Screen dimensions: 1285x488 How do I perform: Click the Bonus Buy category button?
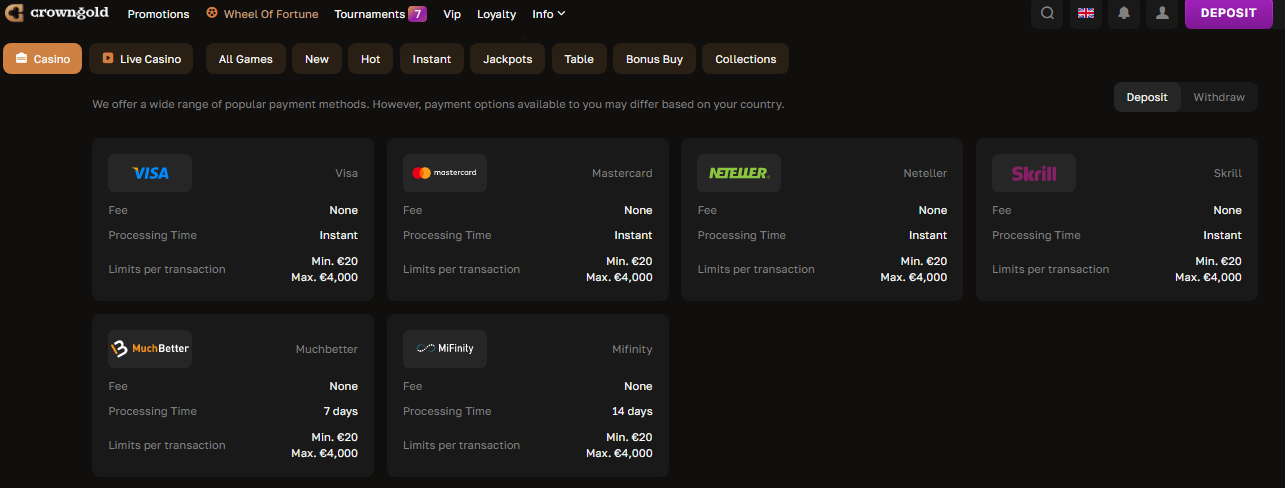coord(654,59)
